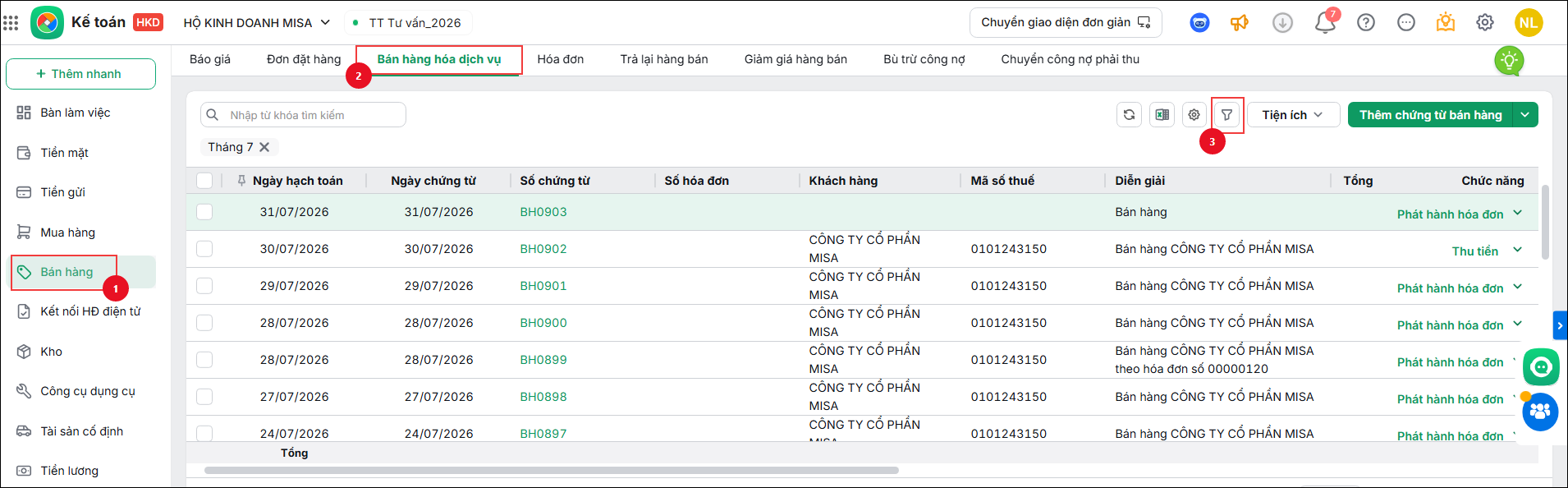Open the settings gear in top header
This screenshot has height=488, width=1568.
point(1485,23)
